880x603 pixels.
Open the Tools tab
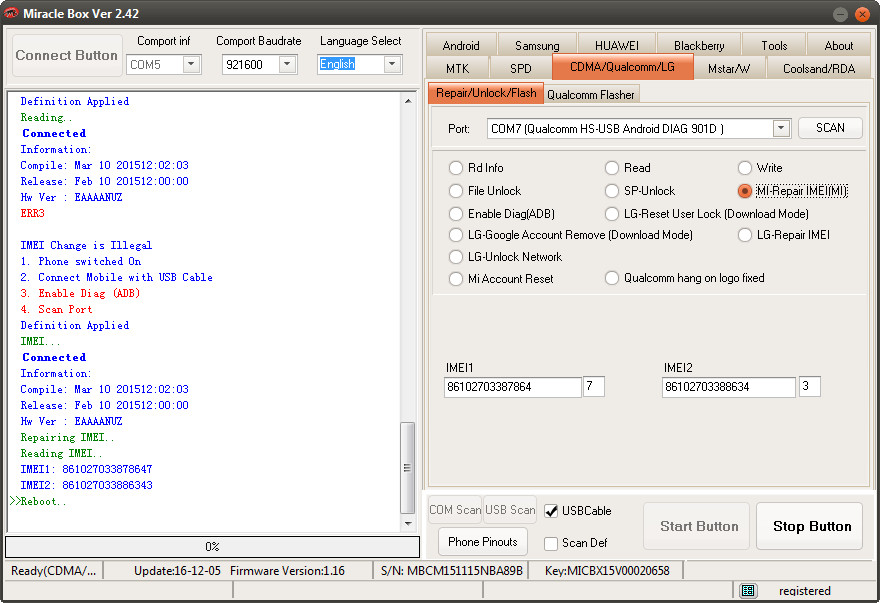(x=774, y=45)
